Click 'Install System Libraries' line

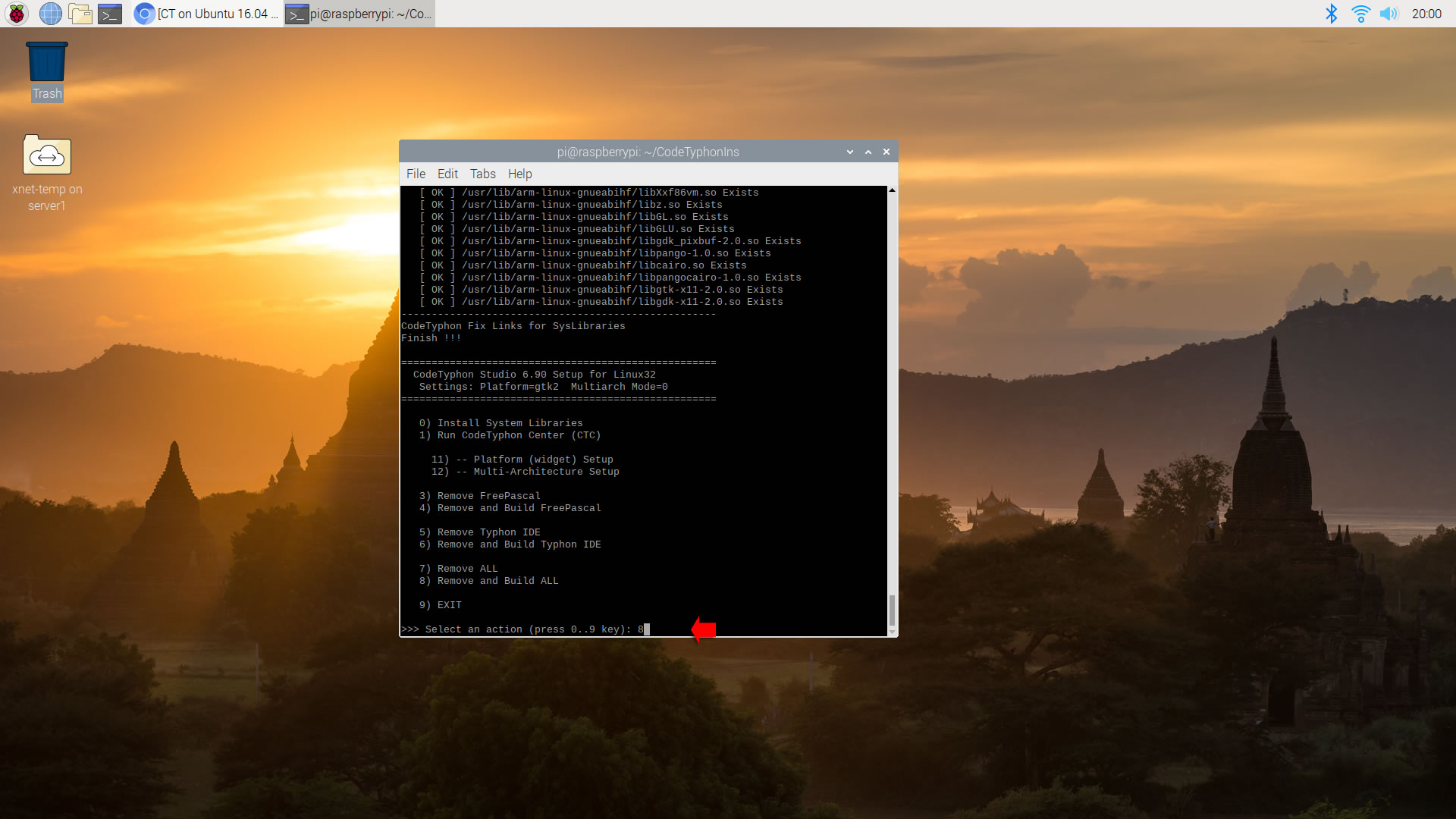[501, 423]
